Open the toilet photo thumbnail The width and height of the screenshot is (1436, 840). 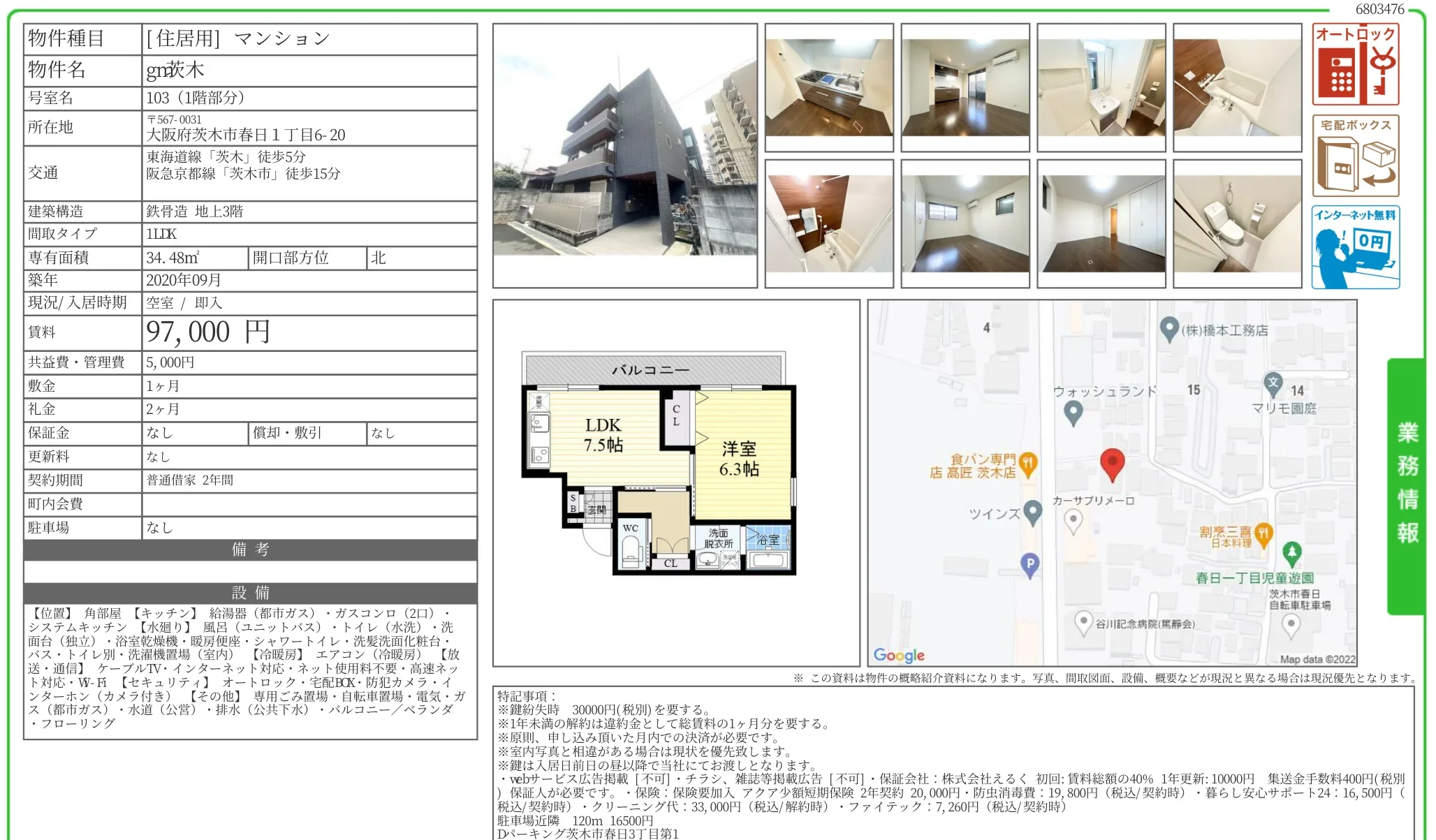pos(1238,223)
